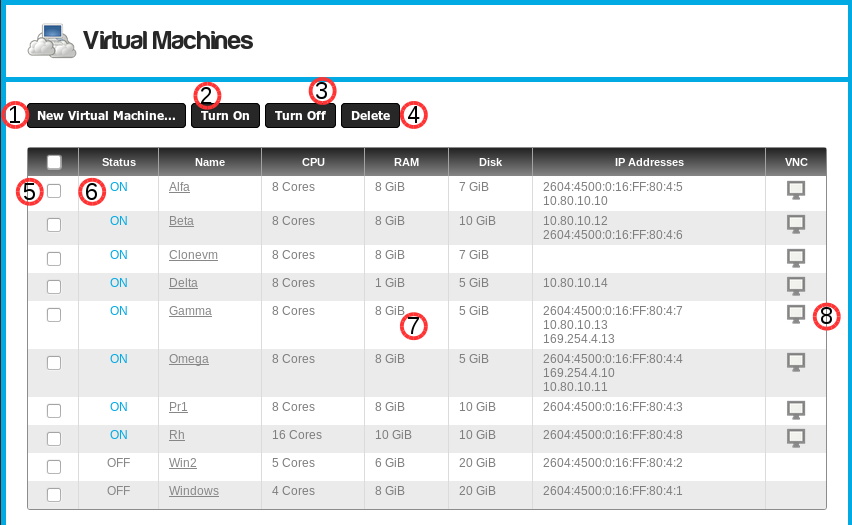
Task: Click IP address 2604:4500:0:16:FF:80:4:1
Action: pos(612,491)
